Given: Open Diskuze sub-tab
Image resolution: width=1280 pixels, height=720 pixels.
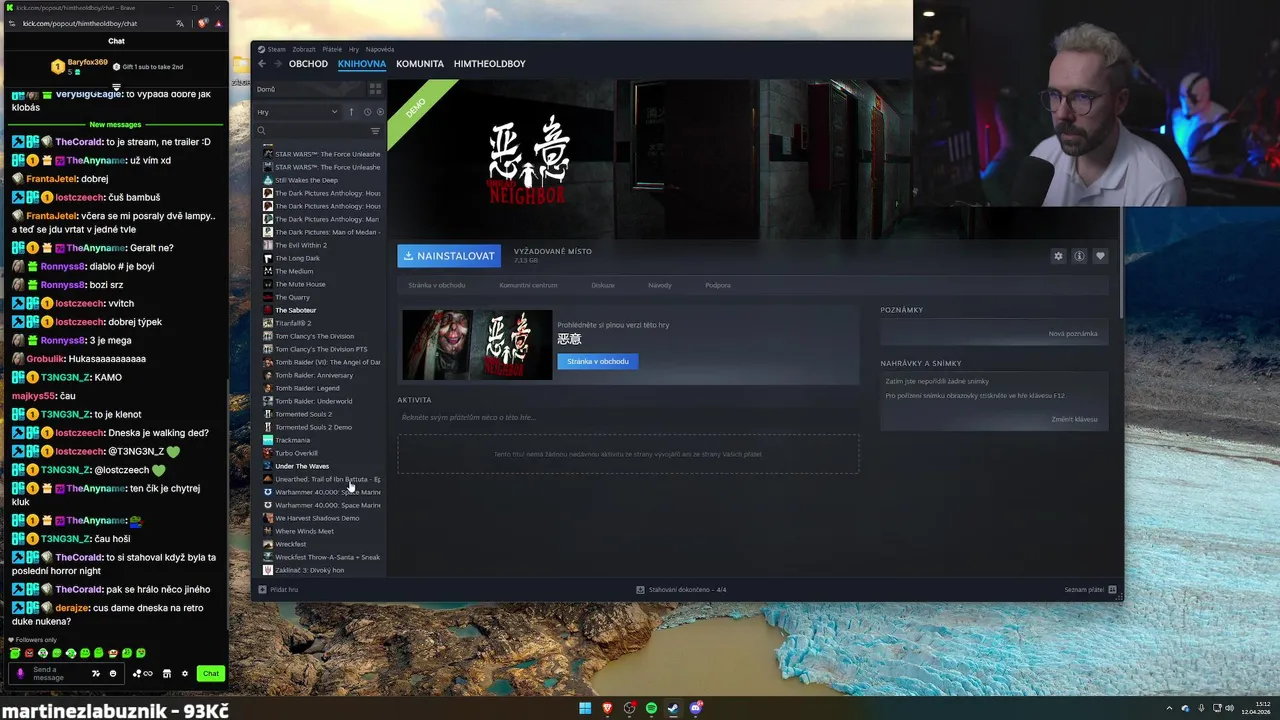Looking at the screenshot, I should (x=603, y=285).
